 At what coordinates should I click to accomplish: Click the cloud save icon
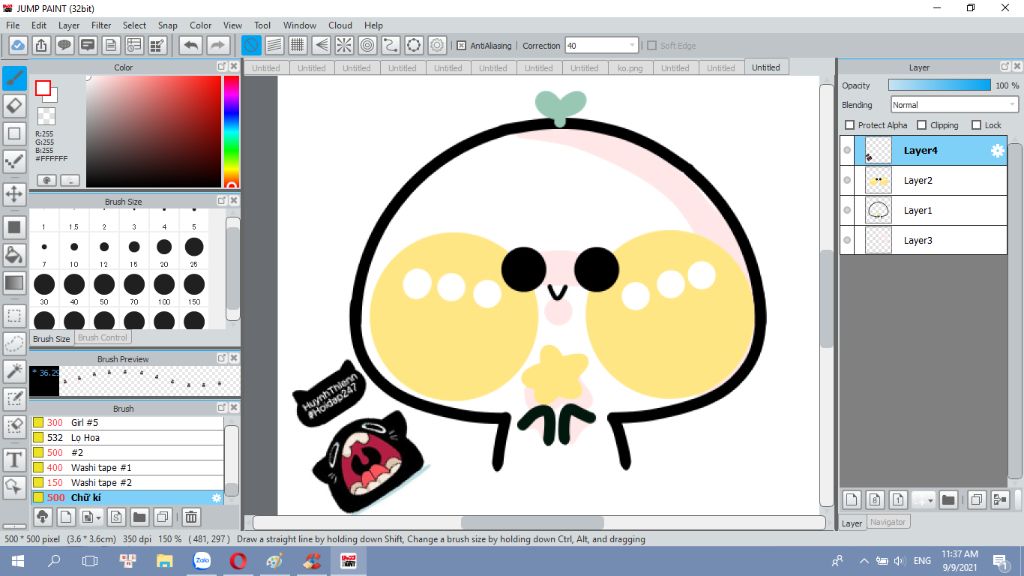click(x=18, y=45)
